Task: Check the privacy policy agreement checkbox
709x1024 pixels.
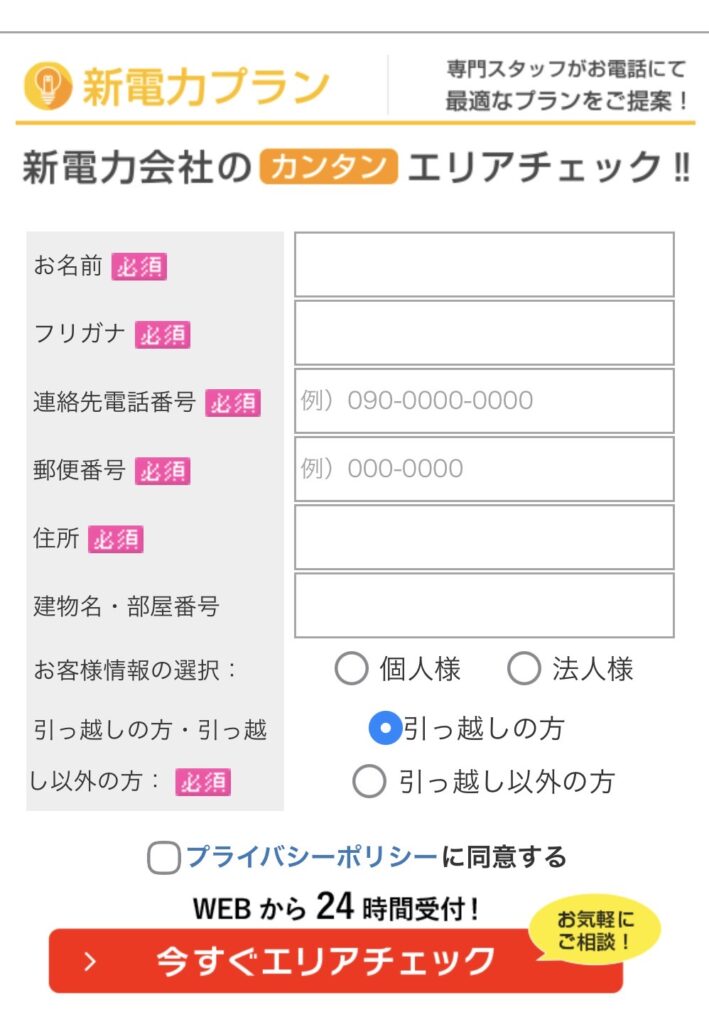Action: (164, 858)
